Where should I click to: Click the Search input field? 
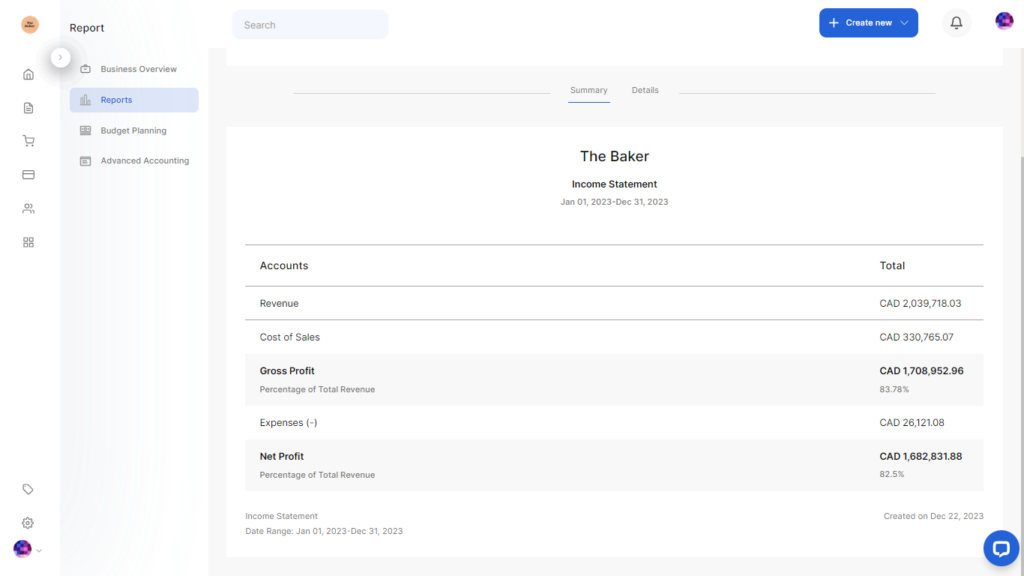coord(310,24)
